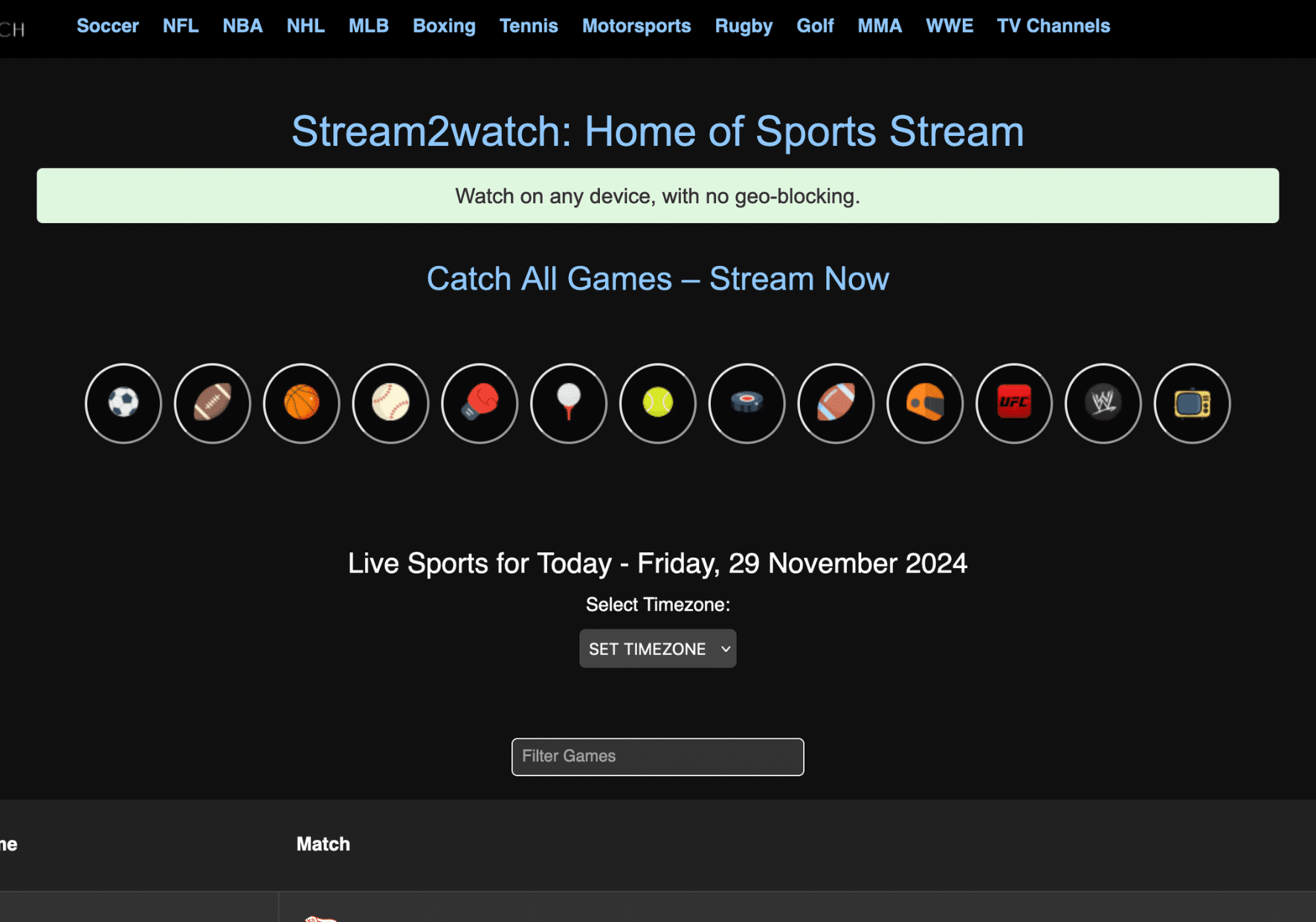The image size is (1316, 922).
Task: Open TV Channels navigation link
Action: click(x=1054, y=26)
